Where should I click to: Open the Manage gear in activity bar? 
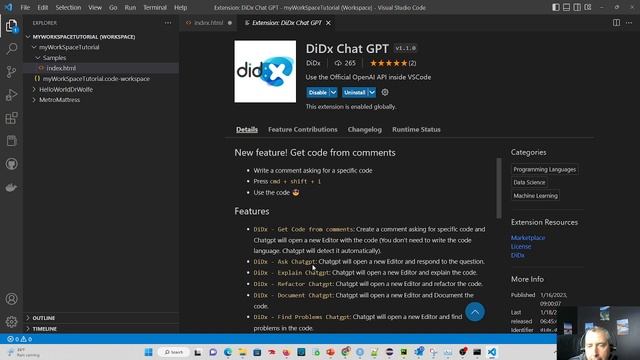[11, 322]
